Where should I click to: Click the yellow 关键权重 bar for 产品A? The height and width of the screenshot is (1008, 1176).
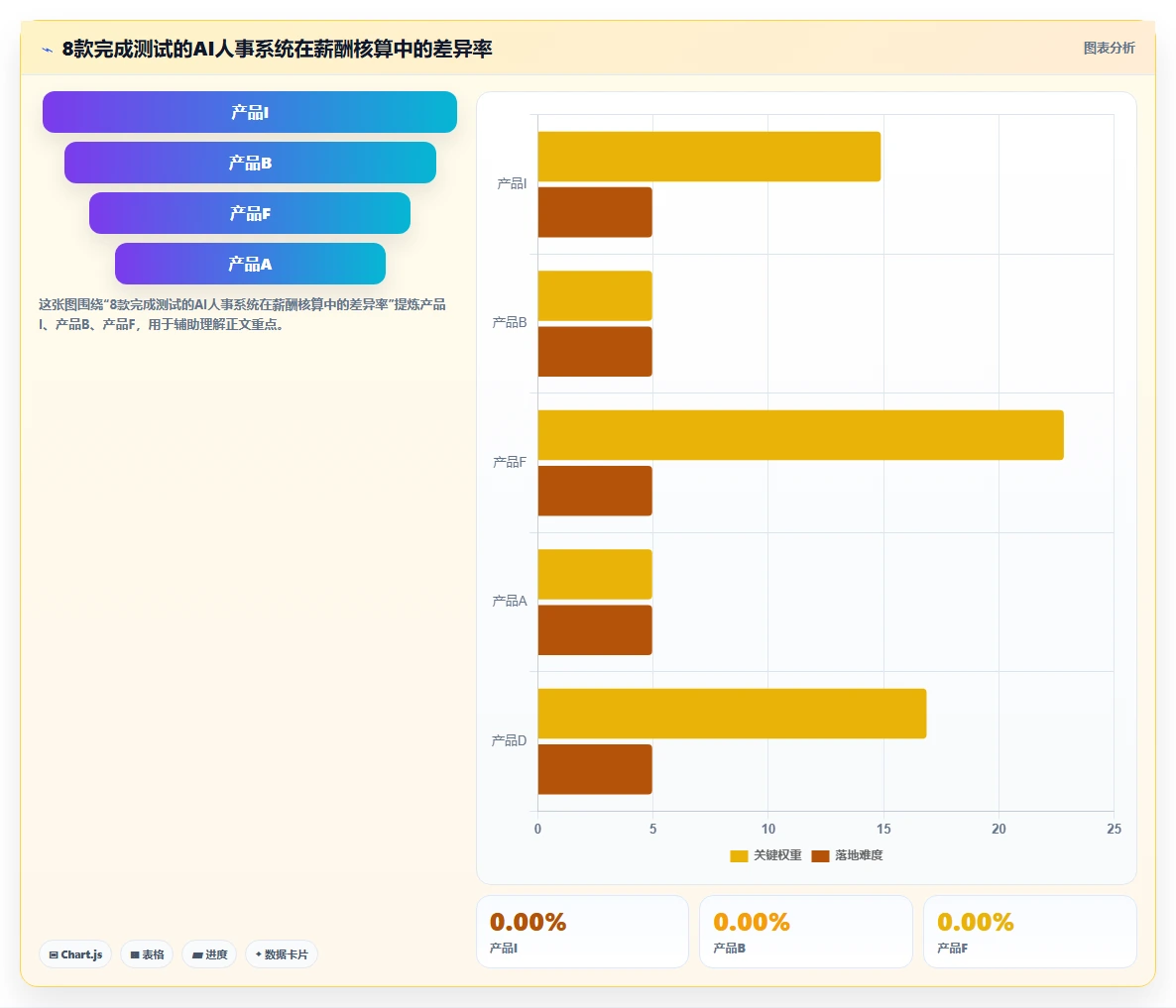pyautogui.click(x=595, y=574)
